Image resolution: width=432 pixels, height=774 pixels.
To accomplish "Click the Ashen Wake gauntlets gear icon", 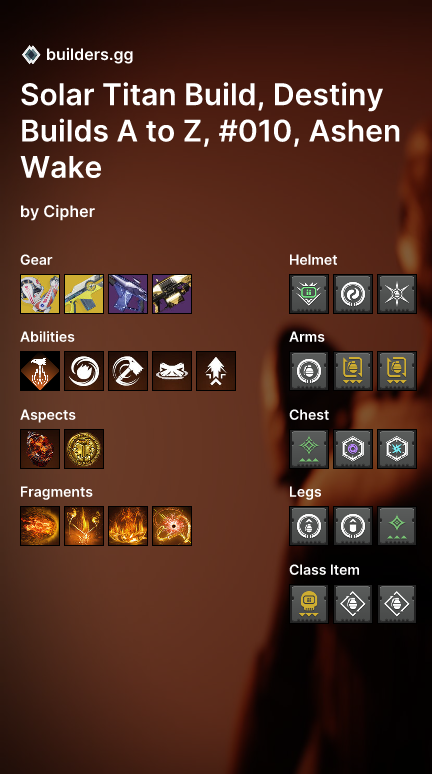I will click(40, 294).
